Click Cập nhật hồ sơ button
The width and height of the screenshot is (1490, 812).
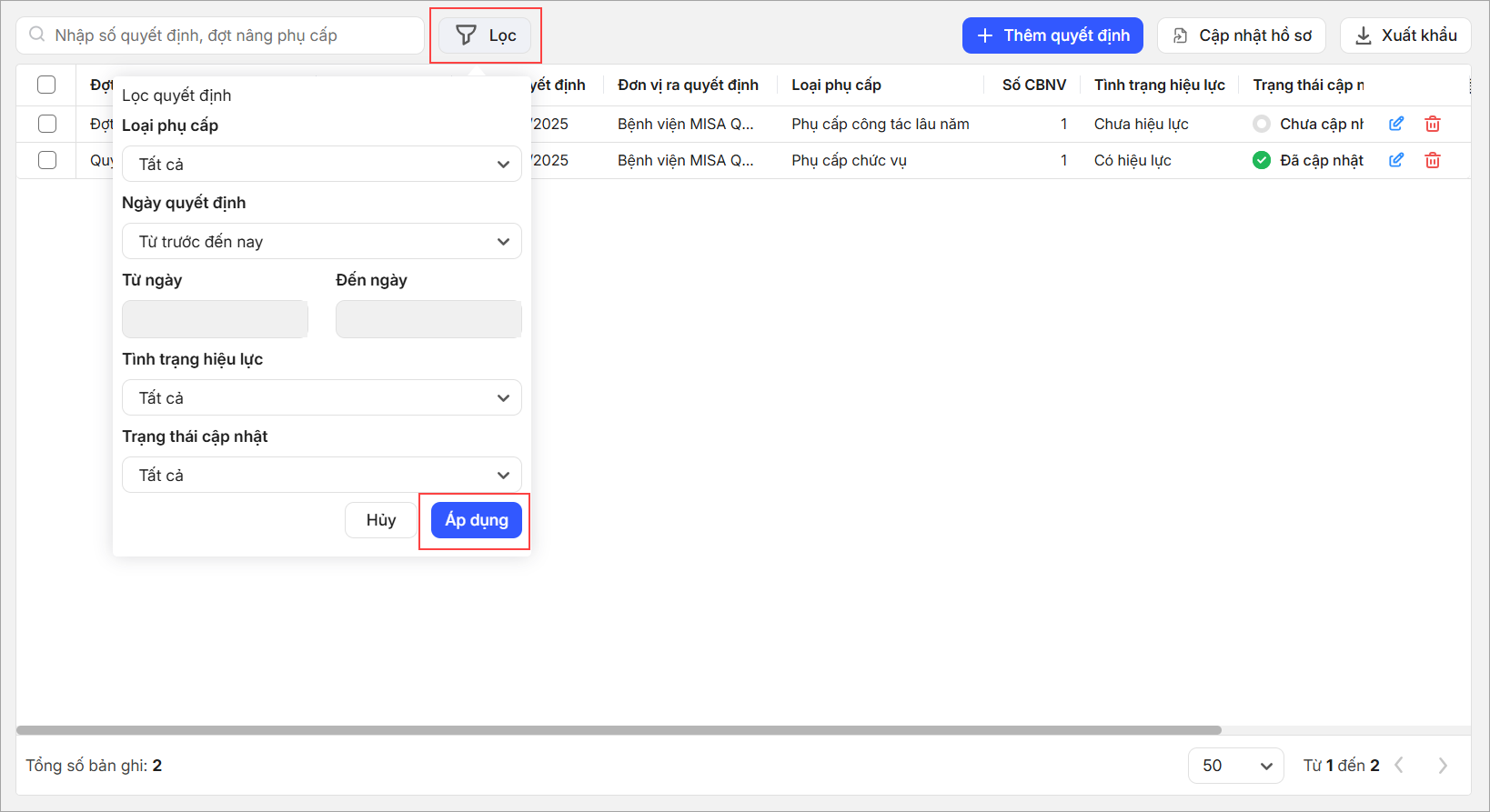(1242, 35)
